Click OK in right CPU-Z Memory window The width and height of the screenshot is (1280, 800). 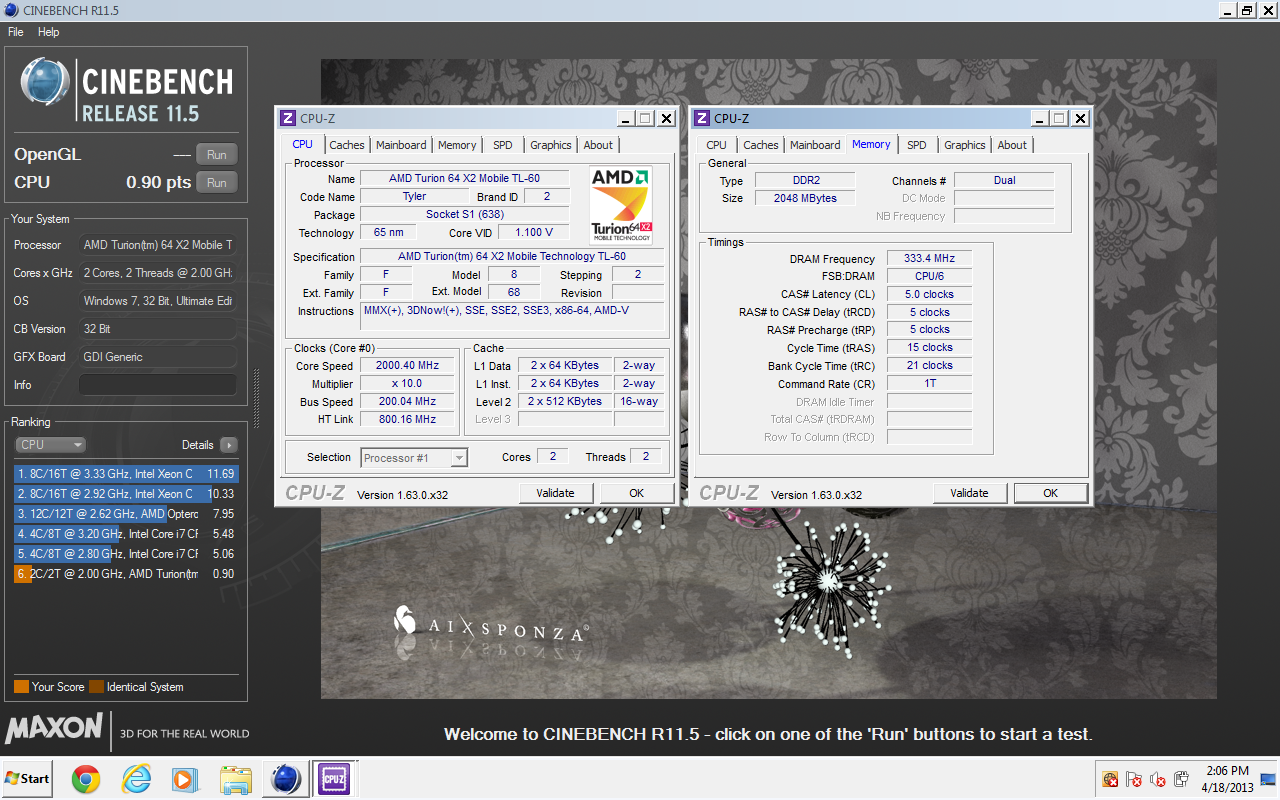point(1051,493)
